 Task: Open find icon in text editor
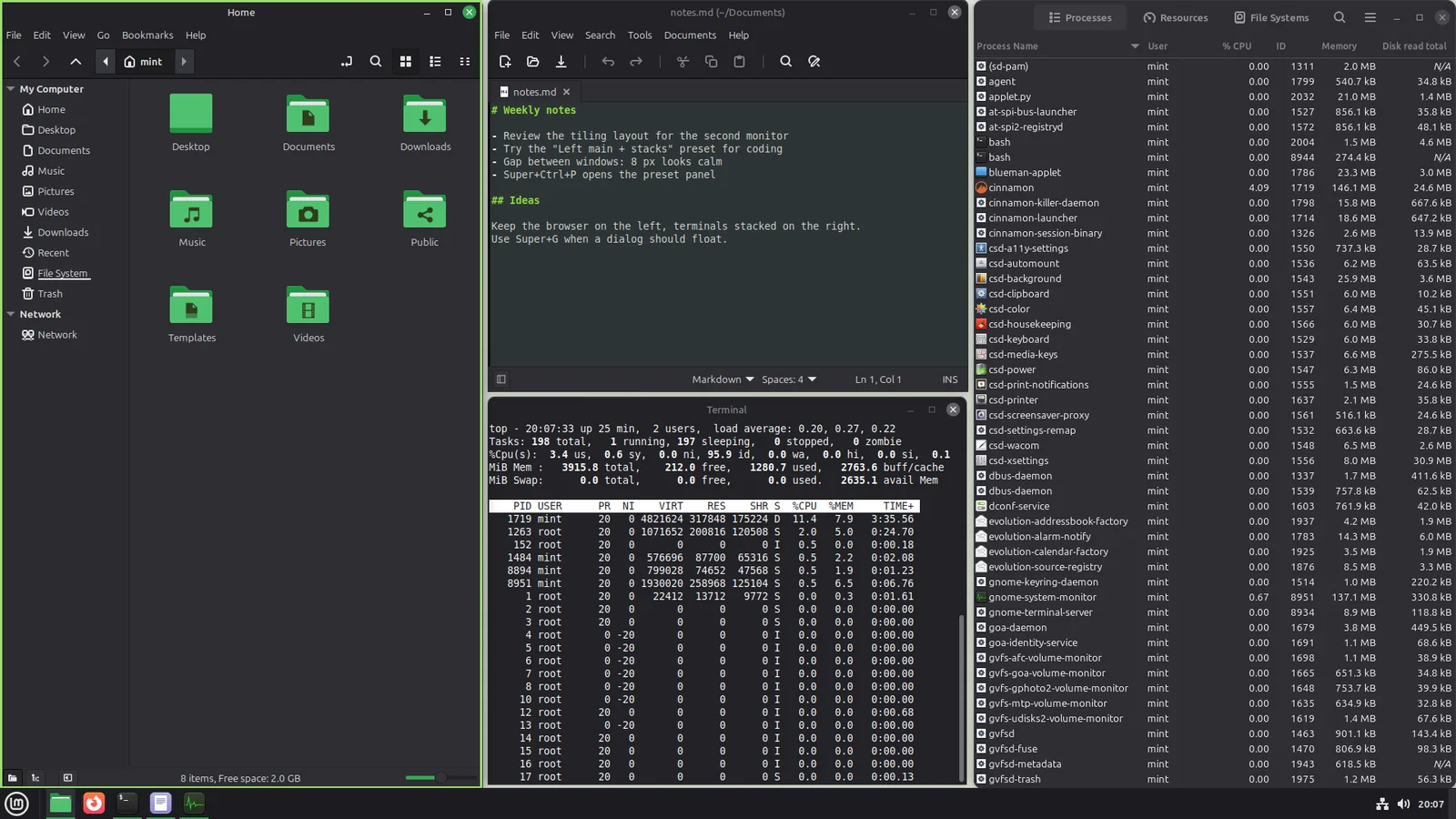point(786,62)
